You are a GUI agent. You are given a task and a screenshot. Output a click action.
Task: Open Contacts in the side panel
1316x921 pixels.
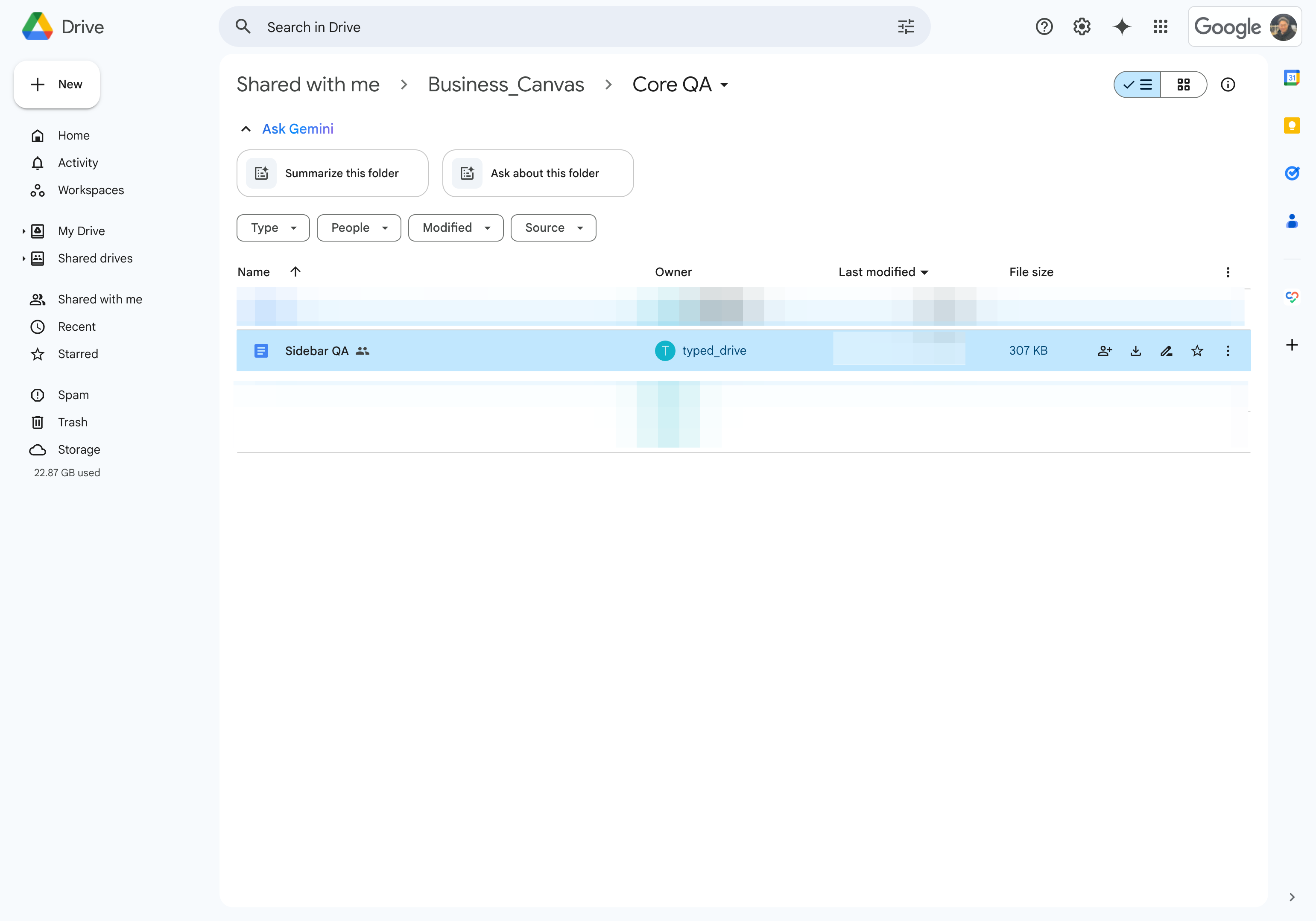1291,221
